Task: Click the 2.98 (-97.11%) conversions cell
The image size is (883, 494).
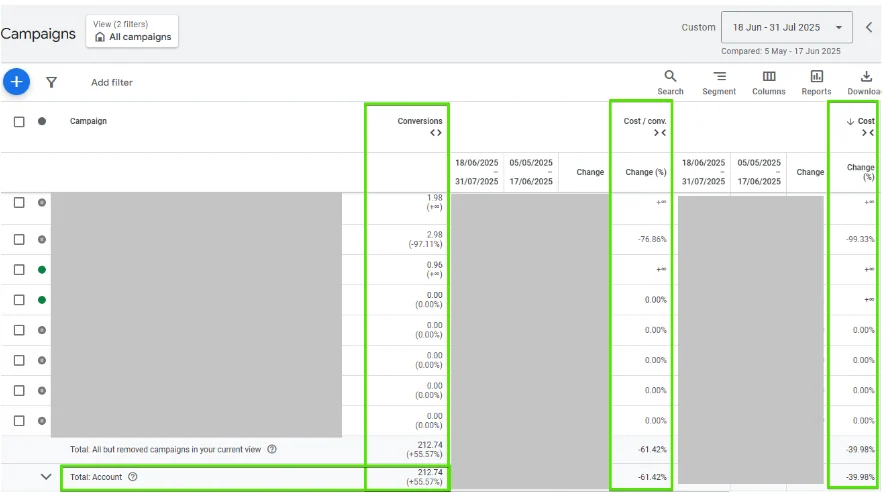Action: [x=425, y=239]
